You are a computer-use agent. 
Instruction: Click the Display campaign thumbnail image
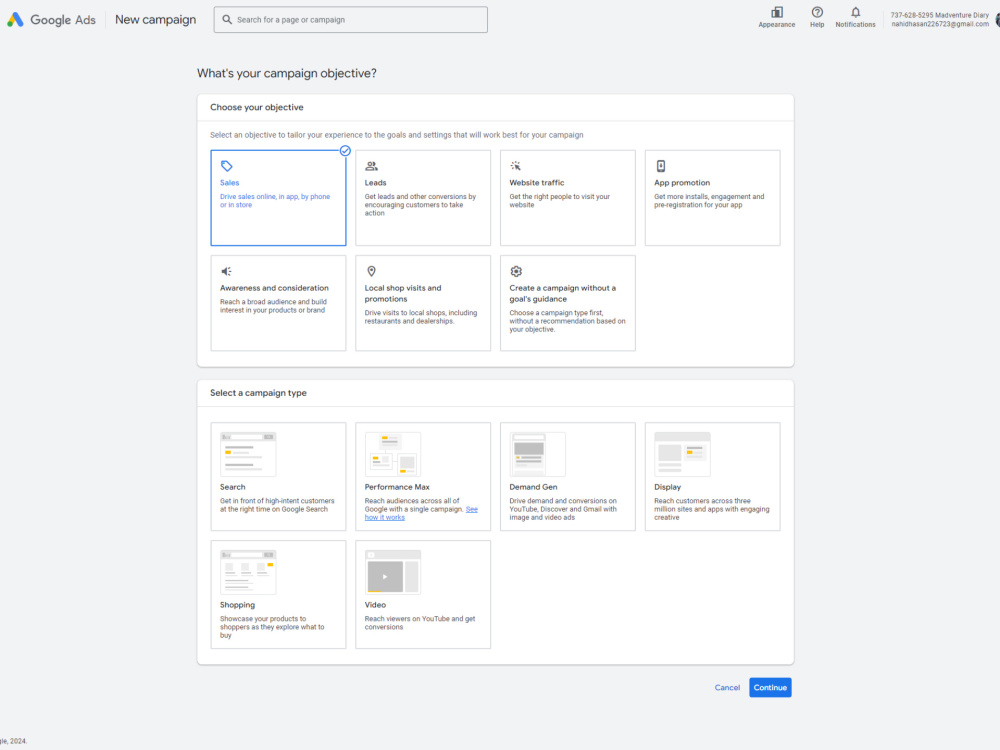(682, 454)
